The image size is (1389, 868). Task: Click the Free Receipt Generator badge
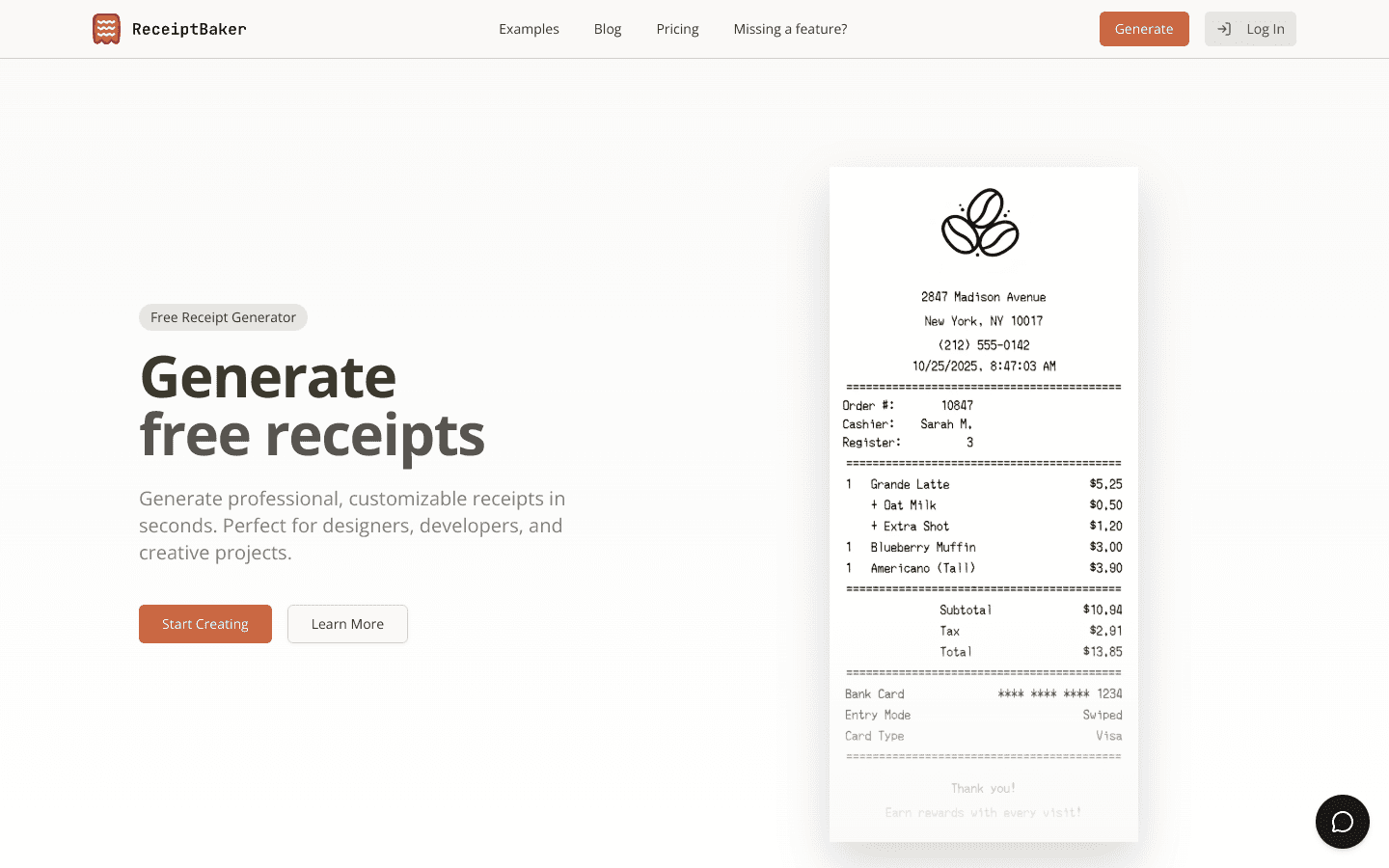[223, 317]
